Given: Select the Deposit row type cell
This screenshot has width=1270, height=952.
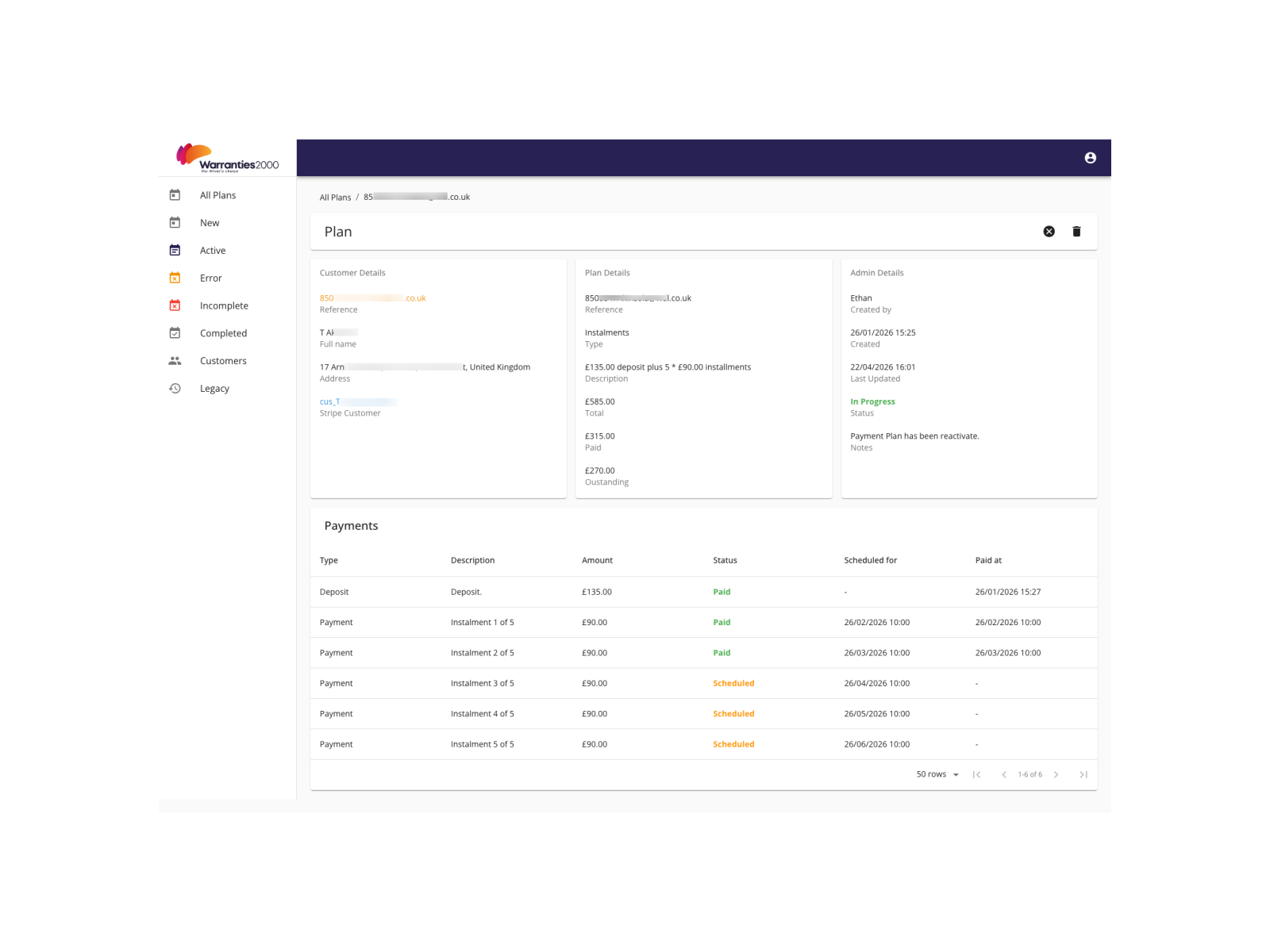Looking at the screenshot, I should tap(334, 592).
